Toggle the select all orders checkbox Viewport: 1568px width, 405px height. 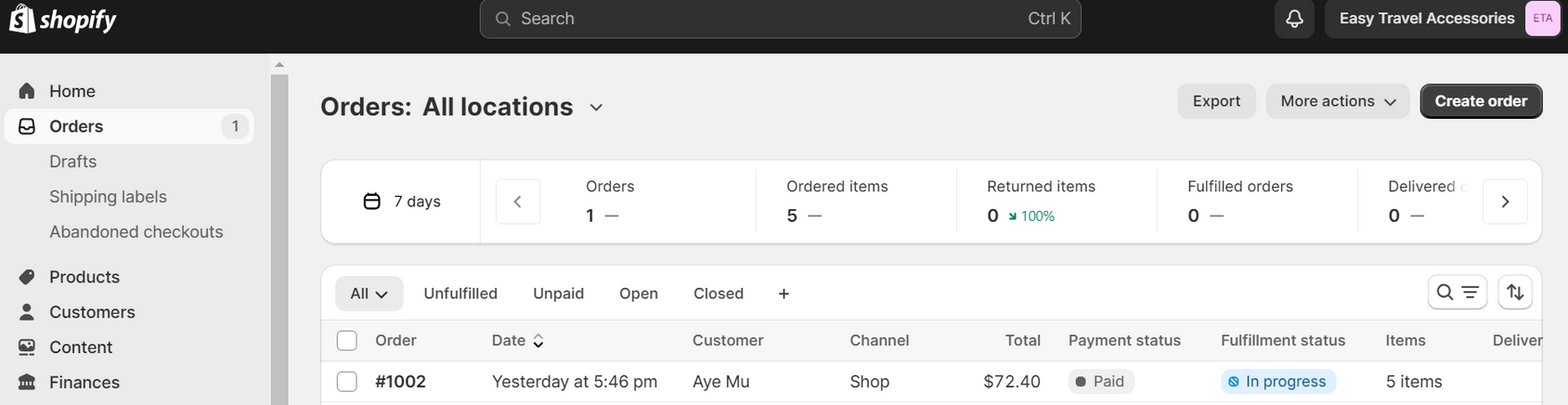pos(347,341)
